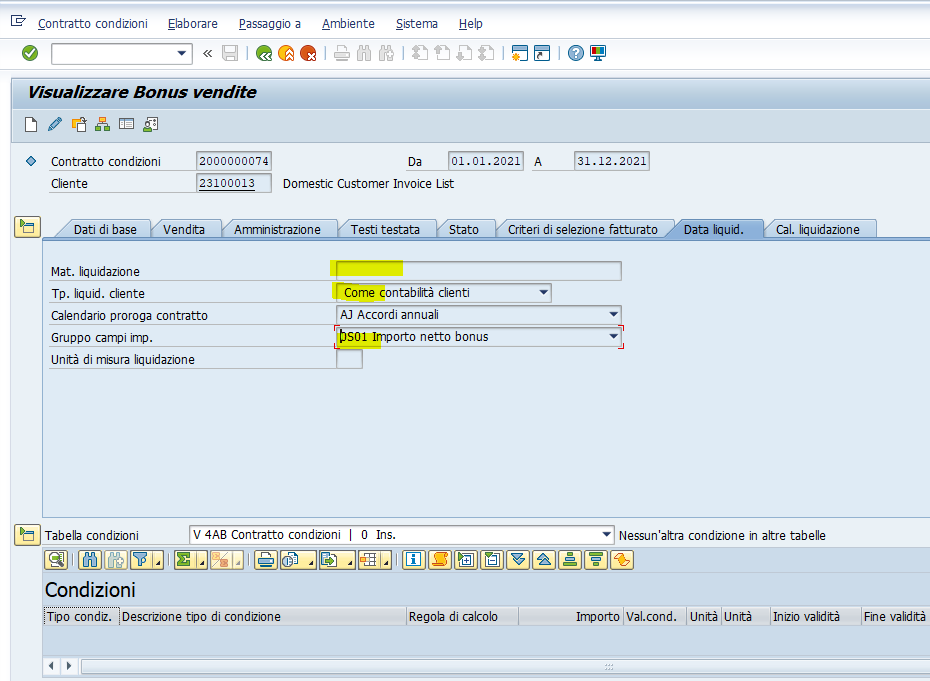Open the Filter options small arrow
This screenshot has height=681, width=930.
158,560
